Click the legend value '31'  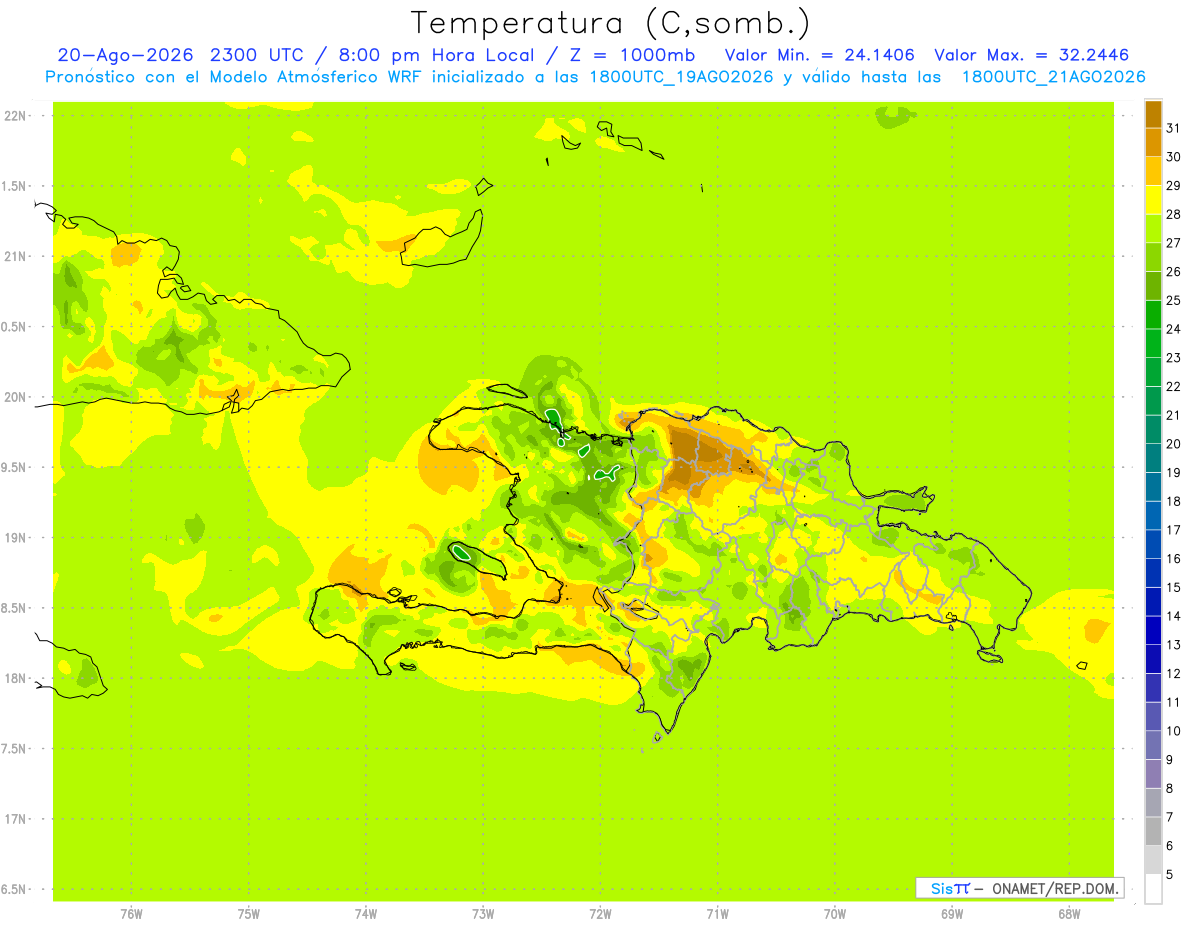(x=1174, y=128)
